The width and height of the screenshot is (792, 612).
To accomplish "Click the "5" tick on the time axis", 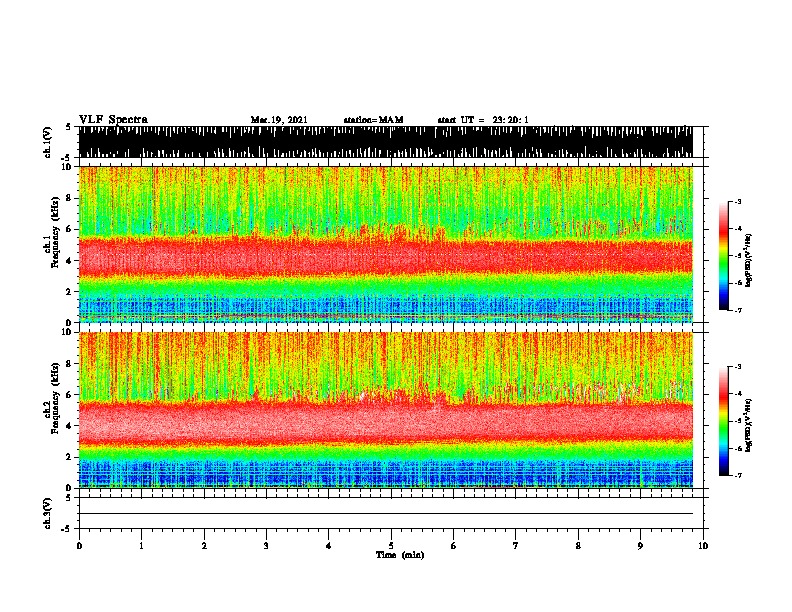I will click(391, 545).
